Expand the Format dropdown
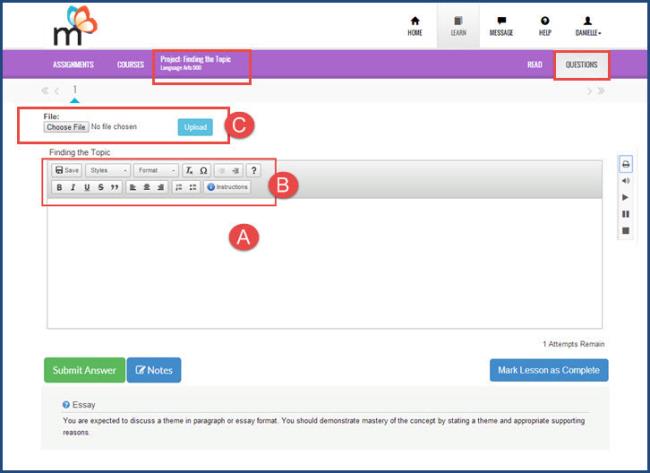Screen dimensions: 650x473 tap(155, 171)
